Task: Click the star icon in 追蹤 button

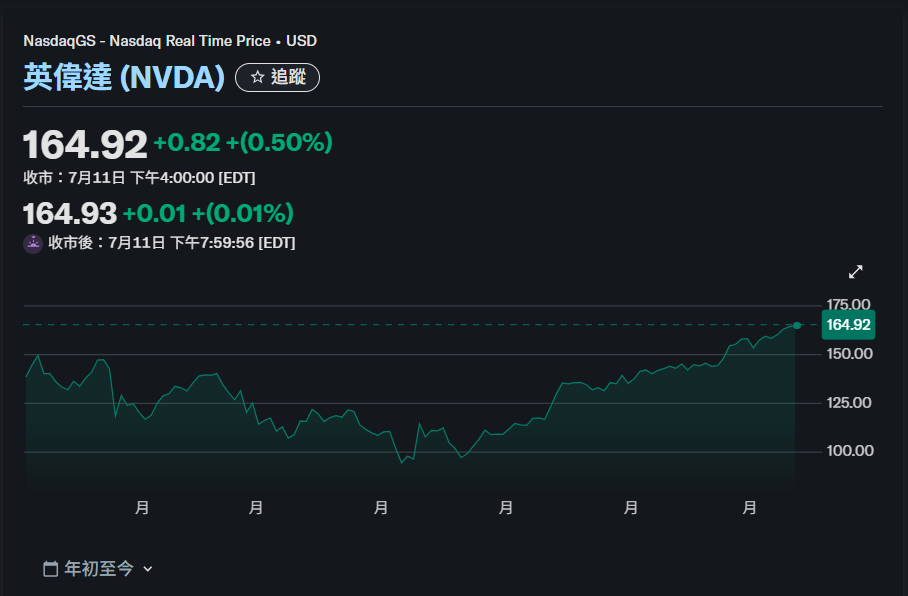Action: pos(258,77)
